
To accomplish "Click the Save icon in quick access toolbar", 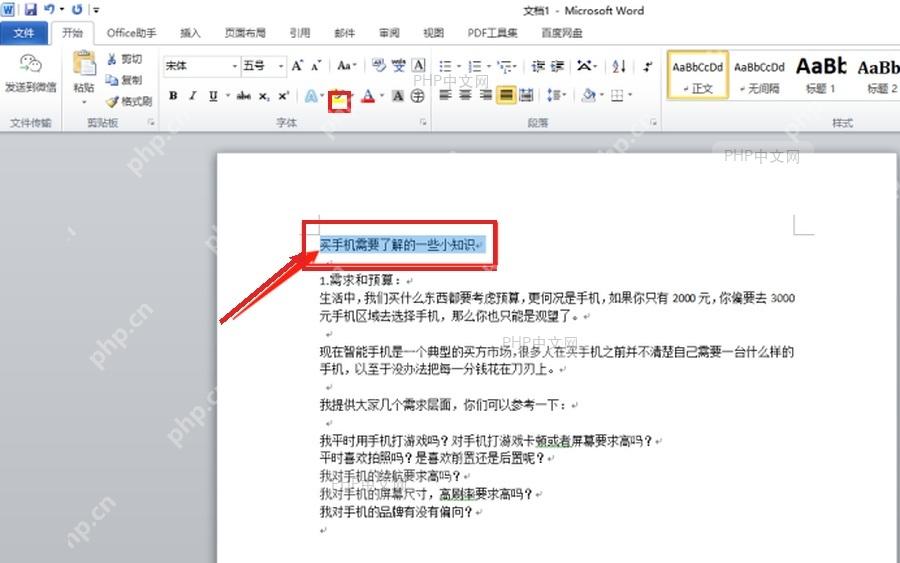I will click(x=30, y=9).
